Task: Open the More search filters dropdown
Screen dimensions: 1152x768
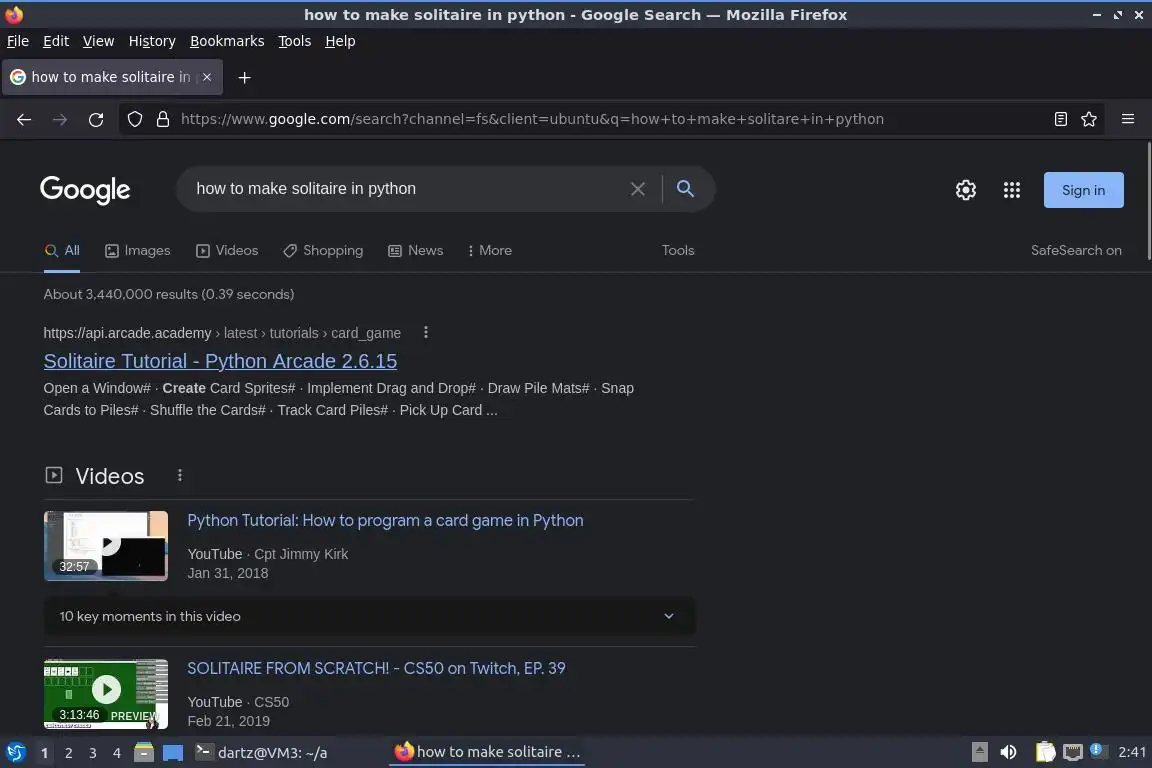Action: pos(489,251)
